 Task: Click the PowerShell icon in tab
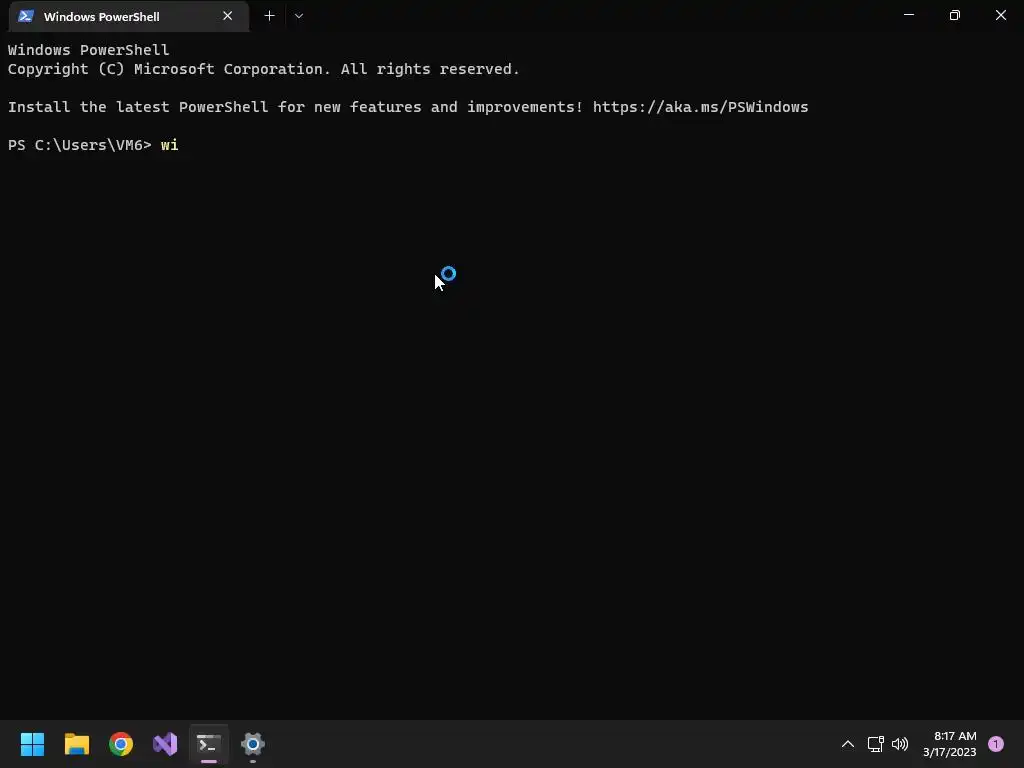[x=26, y=16]
